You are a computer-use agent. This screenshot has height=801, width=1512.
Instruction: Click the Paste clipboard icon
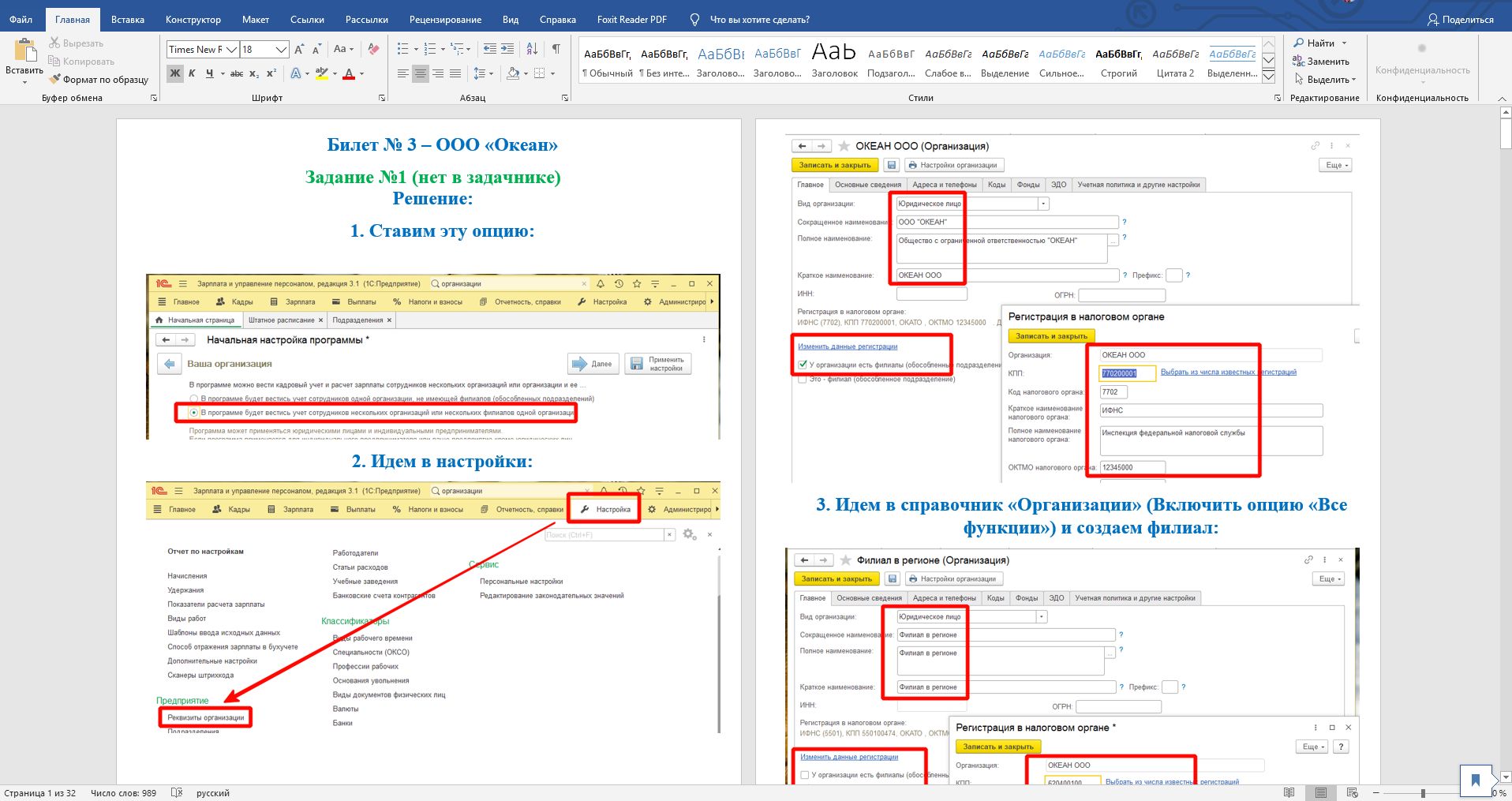click(x=24, y=51)
